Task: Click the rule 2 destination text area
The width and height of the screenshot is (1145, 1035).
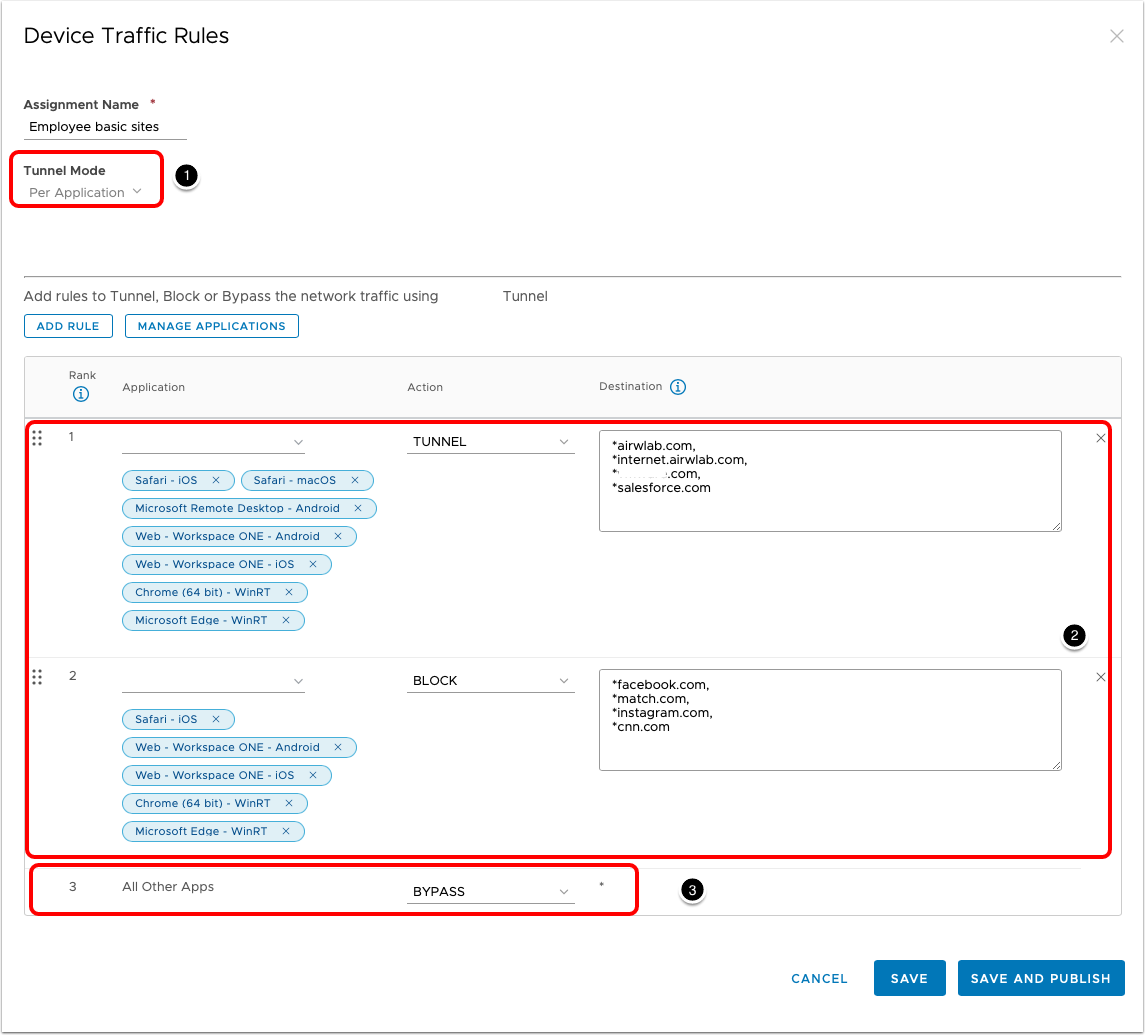Action: (829, 720)
